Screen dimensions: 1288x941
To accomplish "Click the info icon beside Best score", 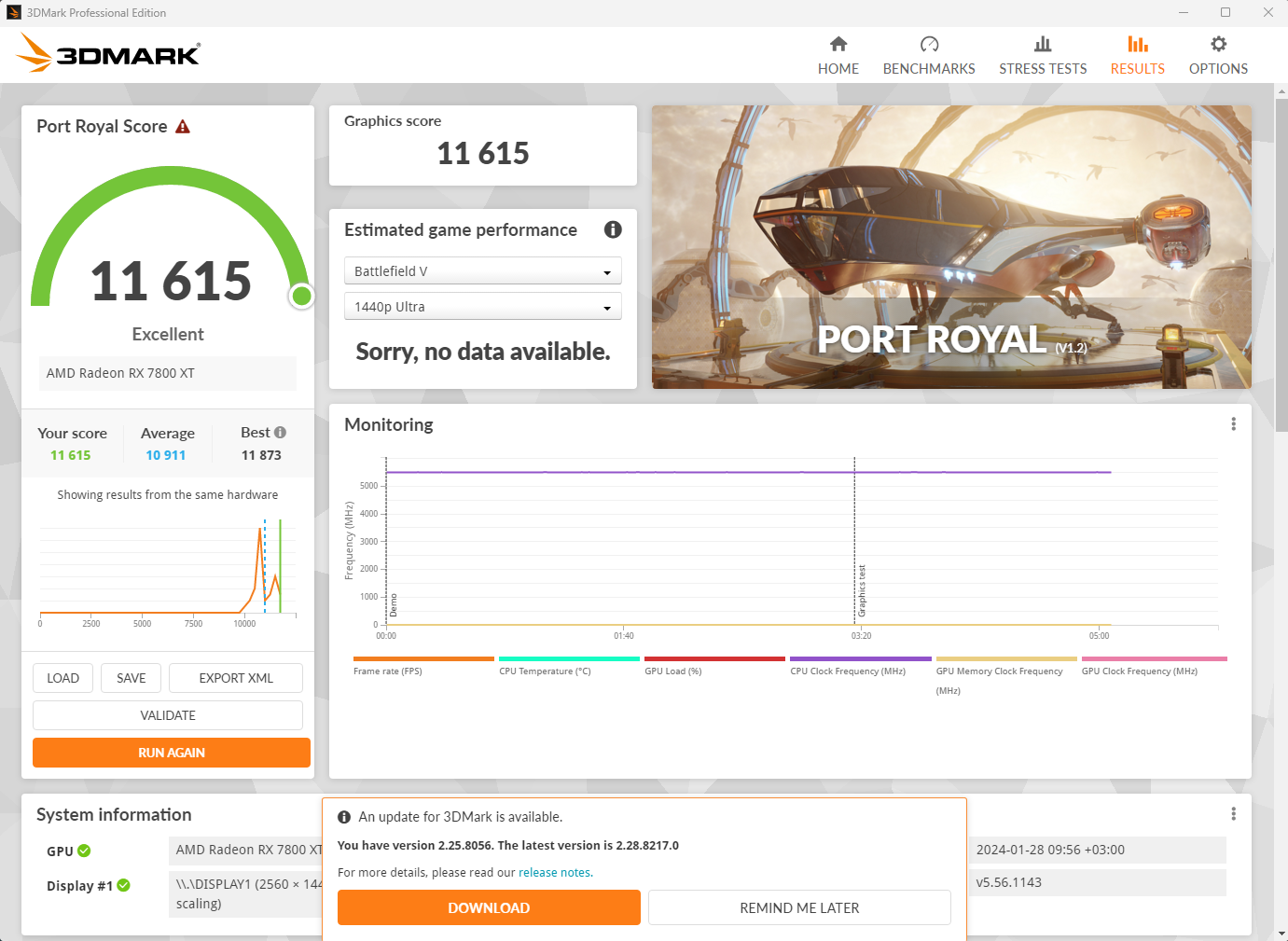I will coord(280,433).
